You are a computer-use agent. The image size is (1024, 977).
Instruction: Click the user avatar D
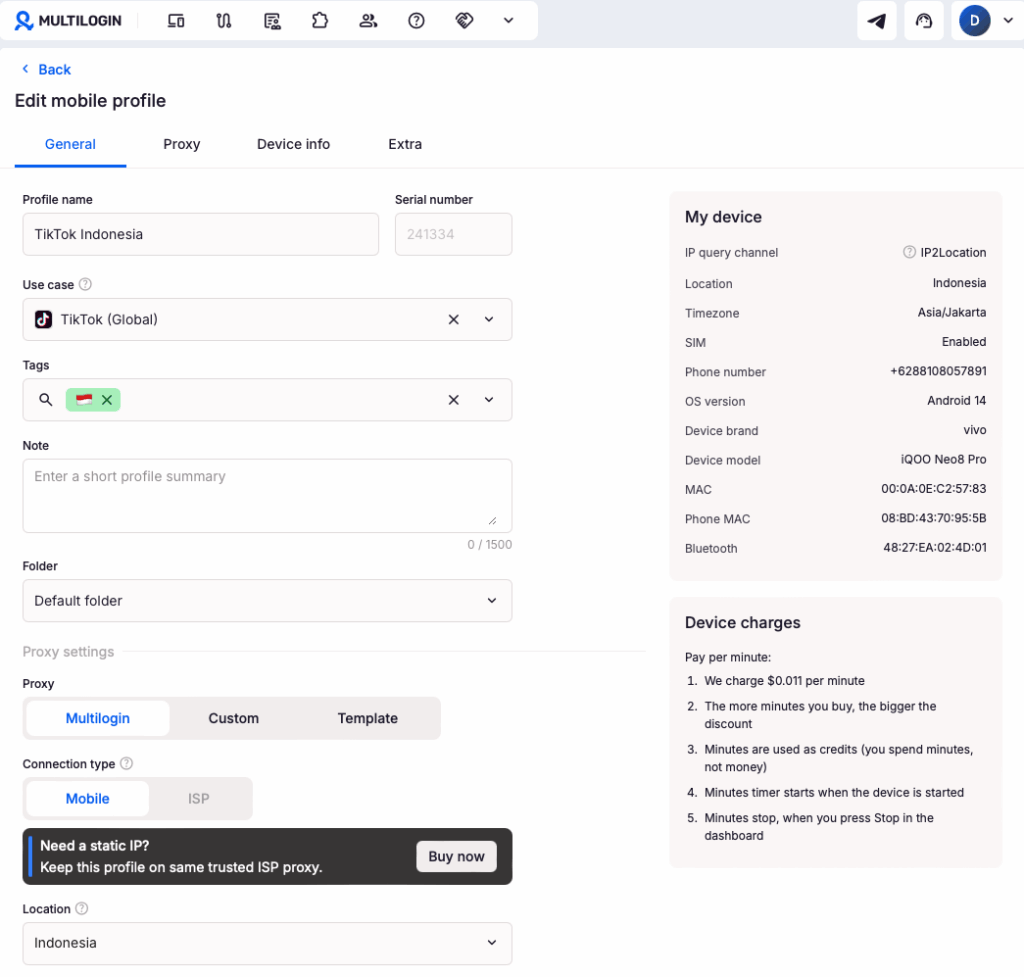(974, 21)
